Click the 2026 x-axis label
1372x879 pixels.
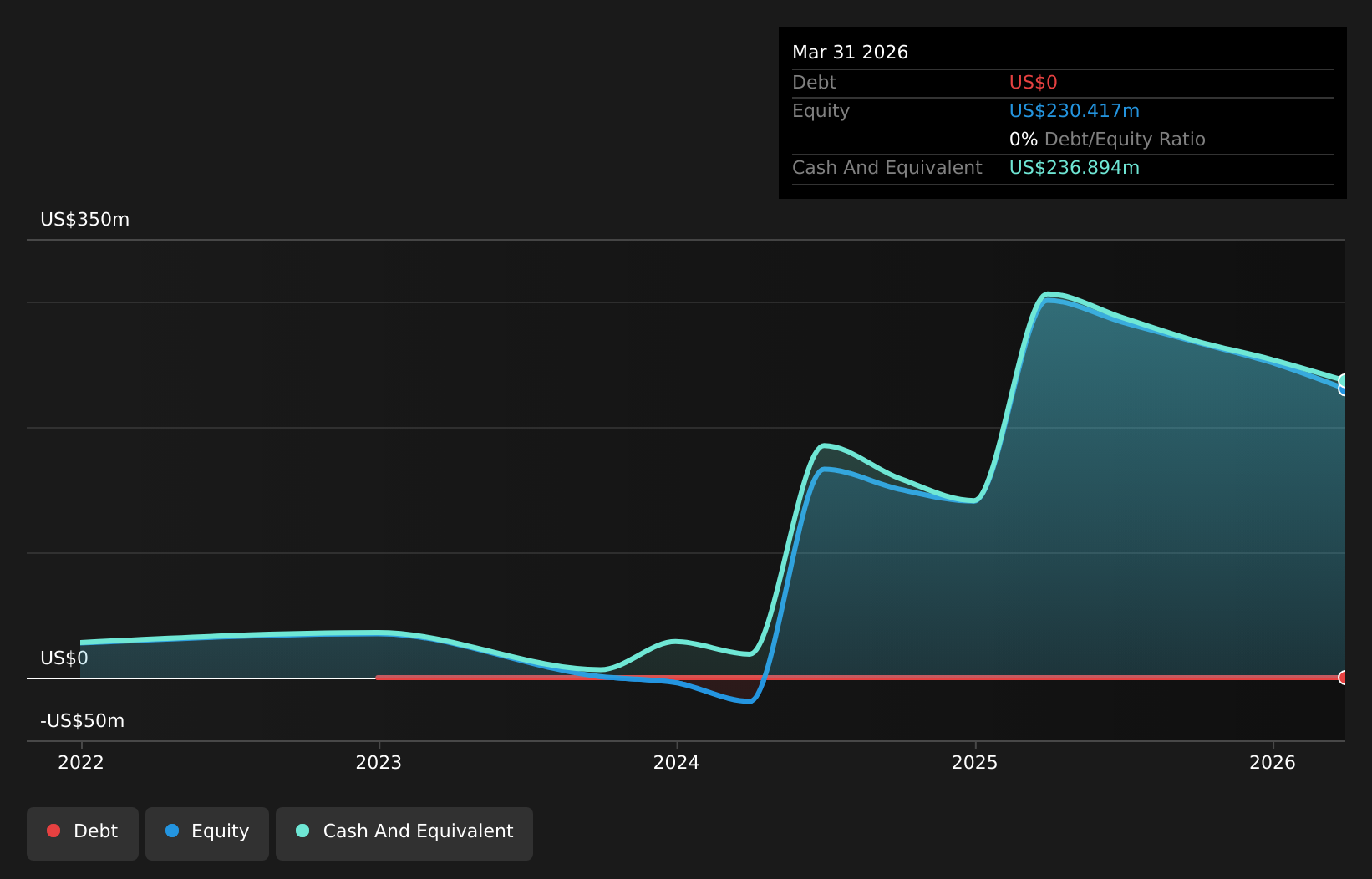click(1273, 763)
